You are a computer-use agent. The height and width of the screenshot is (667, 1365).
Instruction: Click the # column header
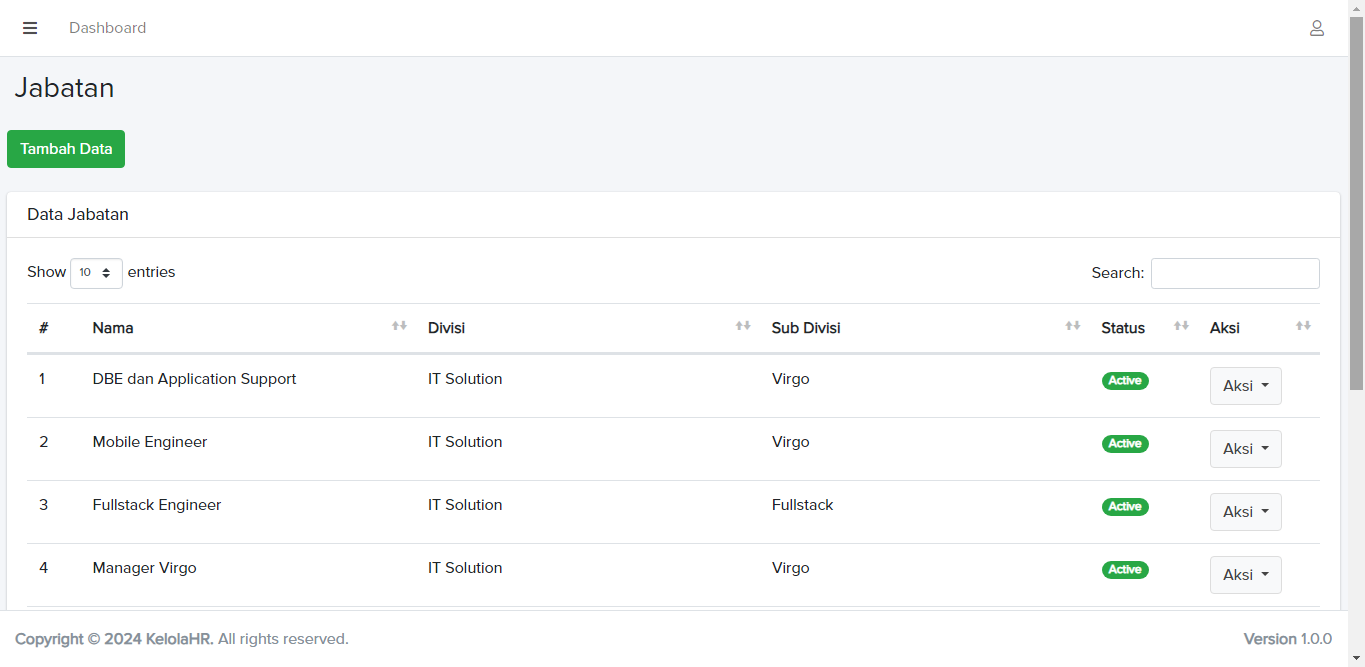pos(44,328)
